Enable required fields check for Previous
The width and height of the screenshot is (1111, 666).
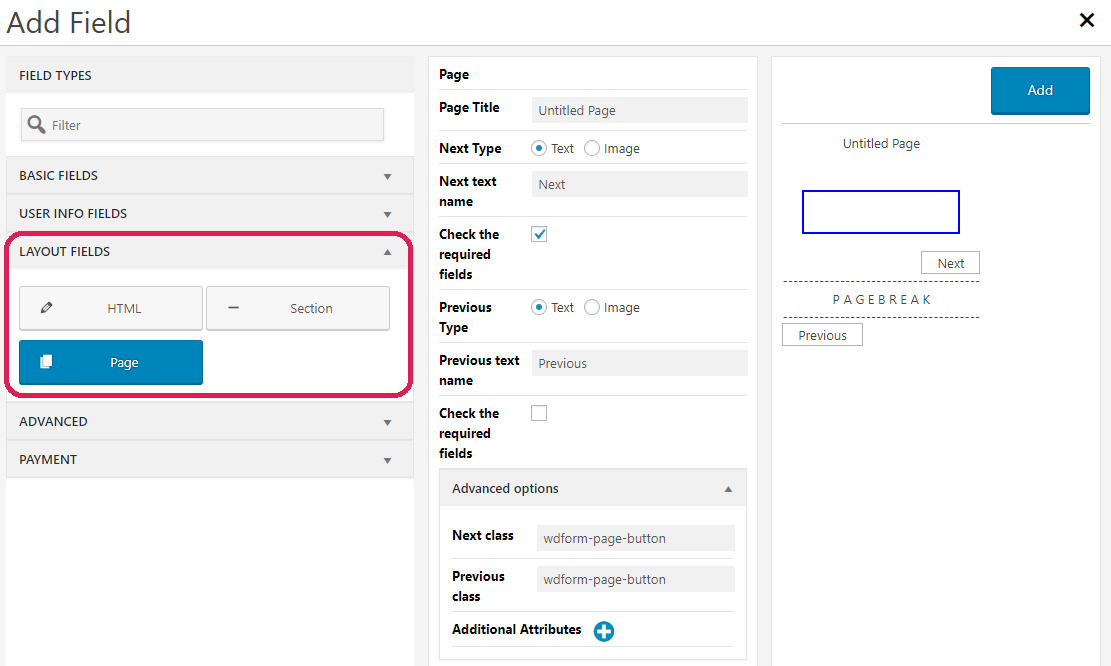[538, 412]
